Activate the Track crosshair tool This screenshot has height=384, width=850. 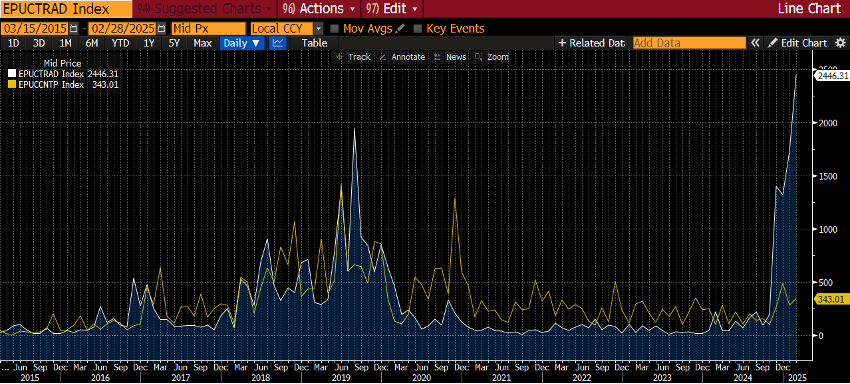[353, 57]
